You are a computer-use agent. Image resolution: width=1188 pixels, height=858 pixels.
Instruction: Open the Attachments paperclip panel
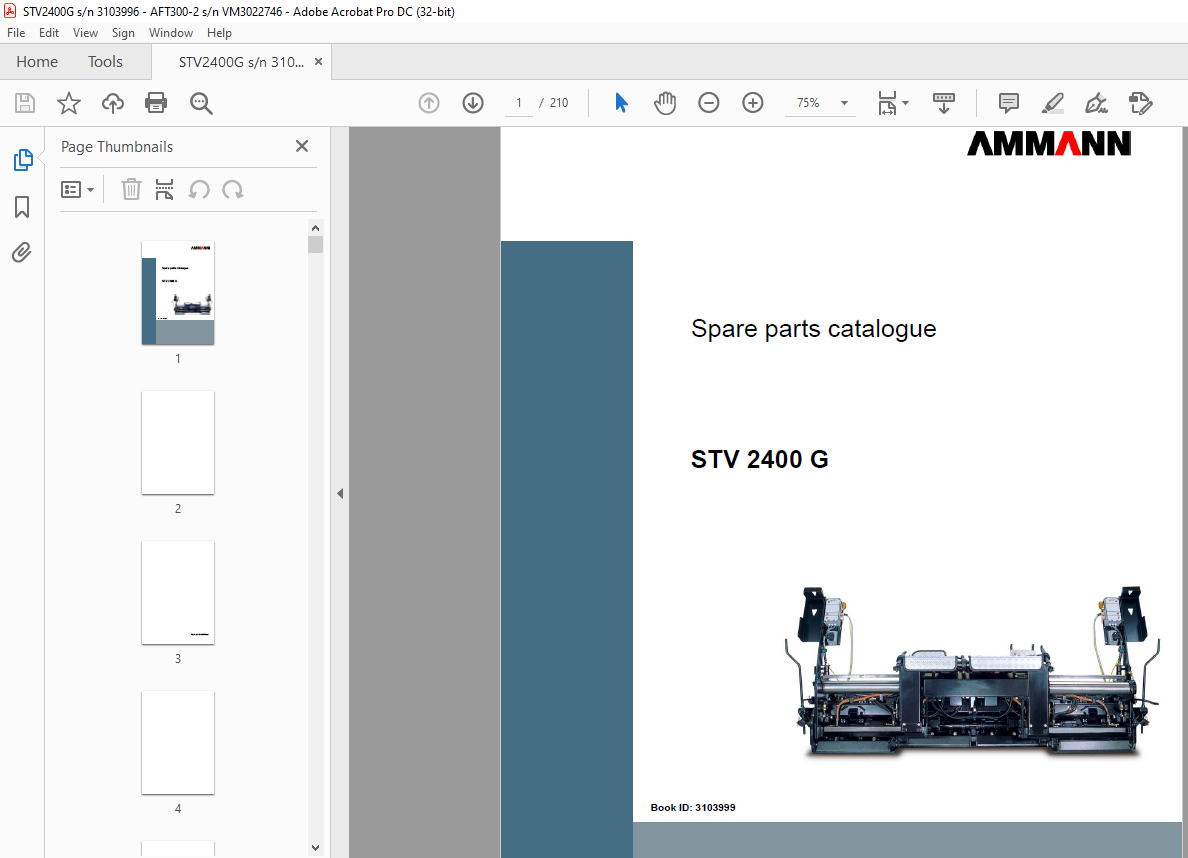tap(22, 252)
